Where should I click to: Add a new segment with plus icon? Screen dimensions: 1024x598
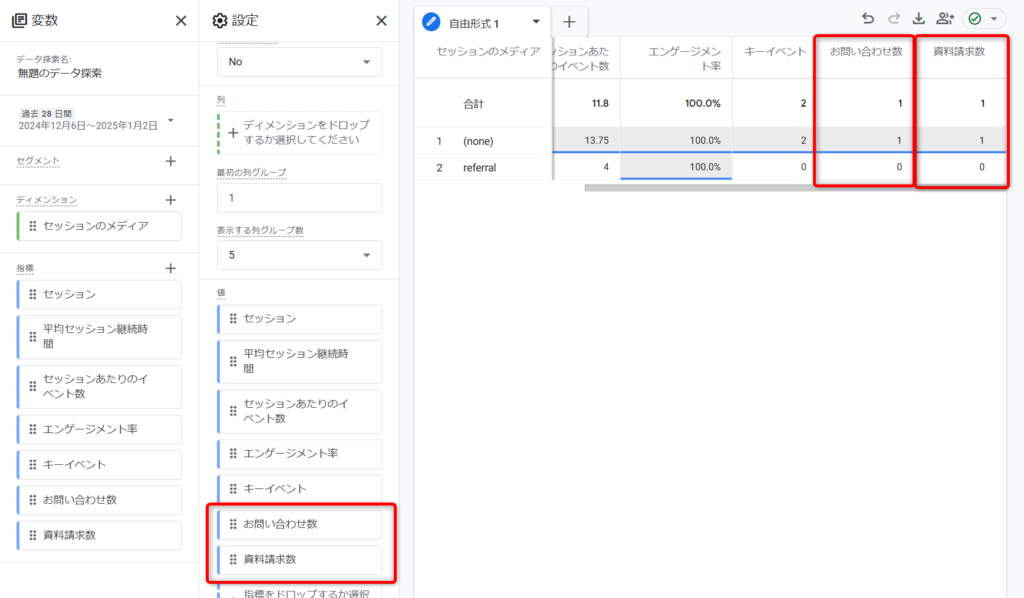(170, 161)
